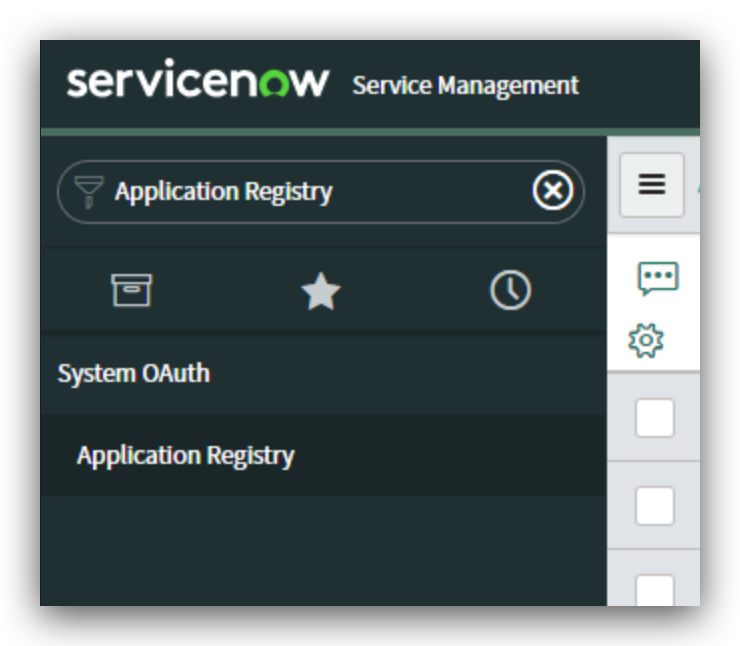Screen dimensions: 740x646
Task: Tick the third row checkbox at bottom
Action: pyautogui.click(x=655, y=590)
